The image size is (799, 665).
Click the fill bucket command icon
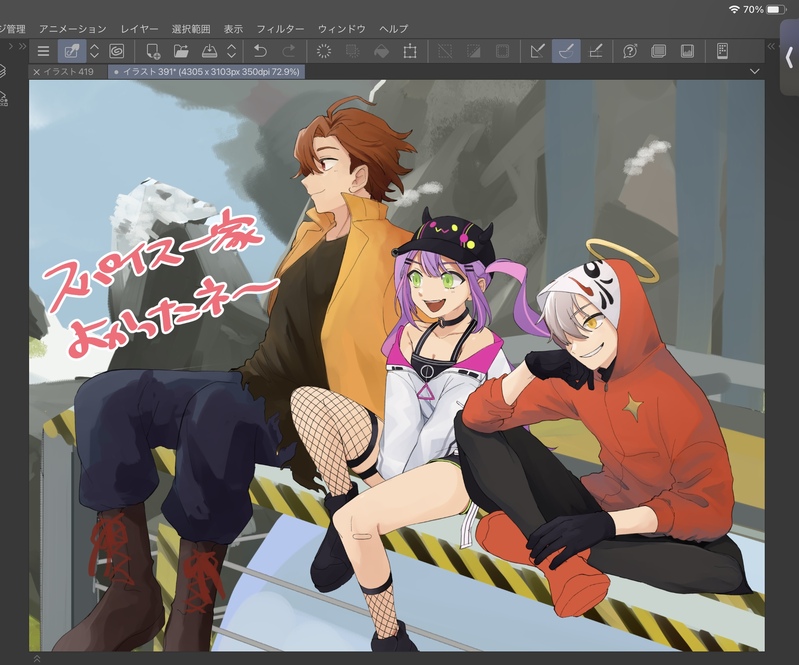pyautogui.click(x=381, y=51)
